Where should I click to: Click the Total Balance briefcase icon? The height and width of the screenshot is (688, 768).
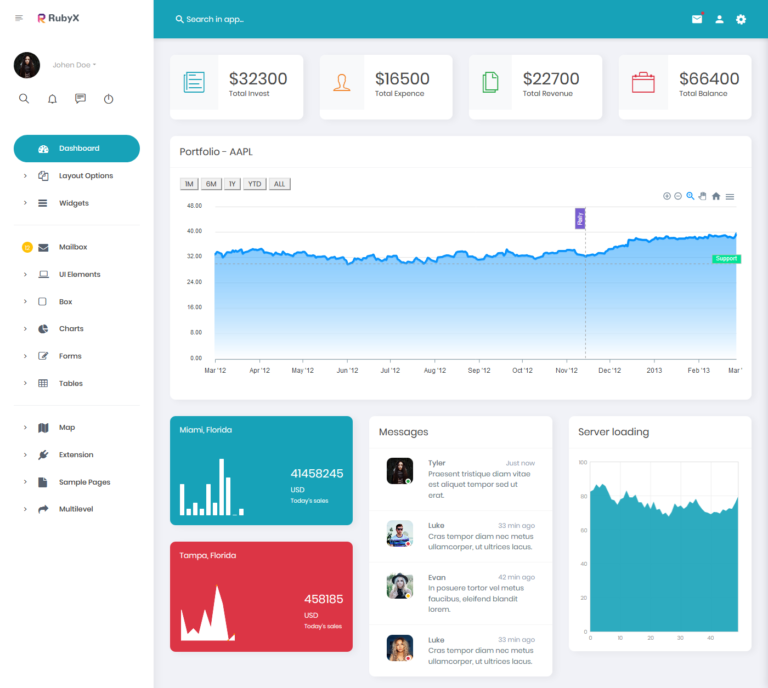(643, 82)
